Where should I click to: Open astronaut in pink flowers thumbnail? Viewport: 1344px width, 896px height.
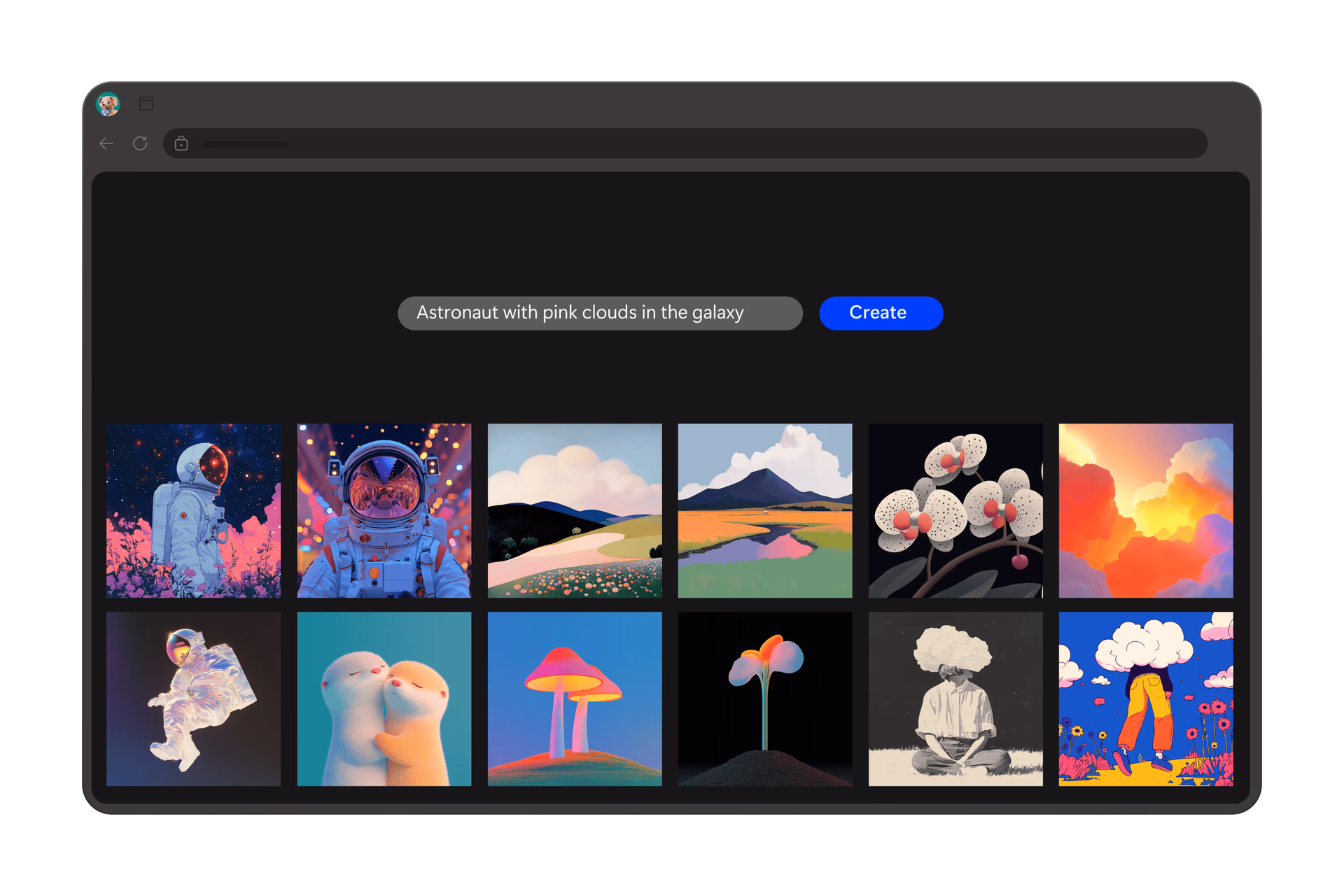pos(193,510)
